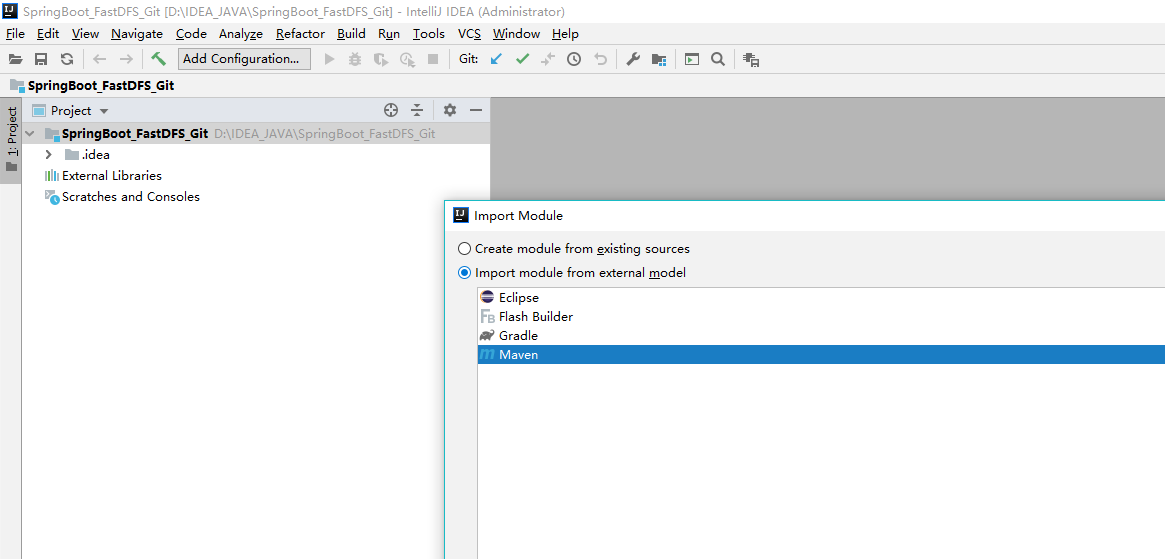The height and width of the screenshot is (559, 1165).
Task: Select Eclipse in external model list
Action: [821, 297]
